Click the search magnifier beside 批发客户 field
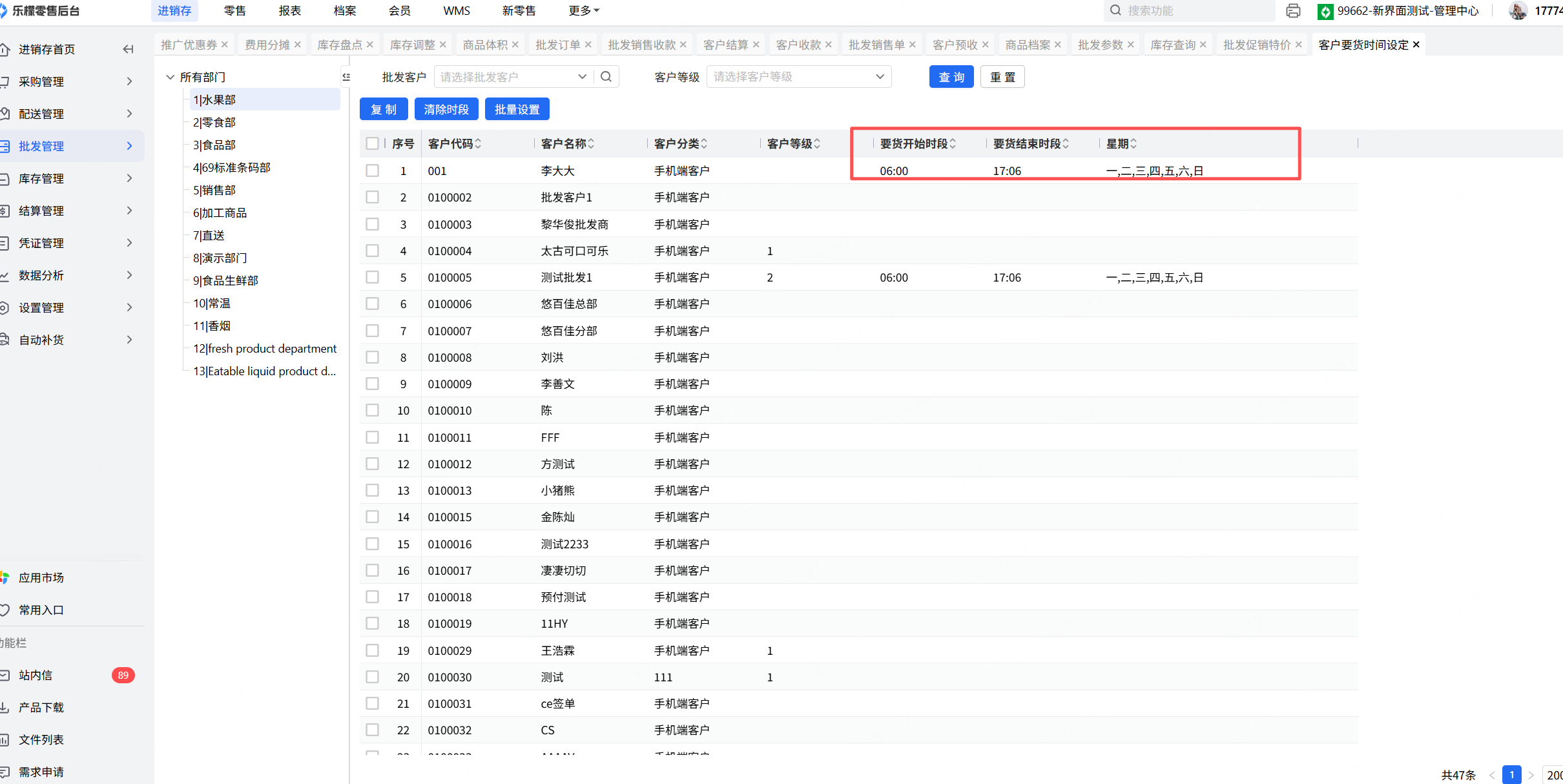The height and width of the screenshot is (784, 1563). [606, 77]
